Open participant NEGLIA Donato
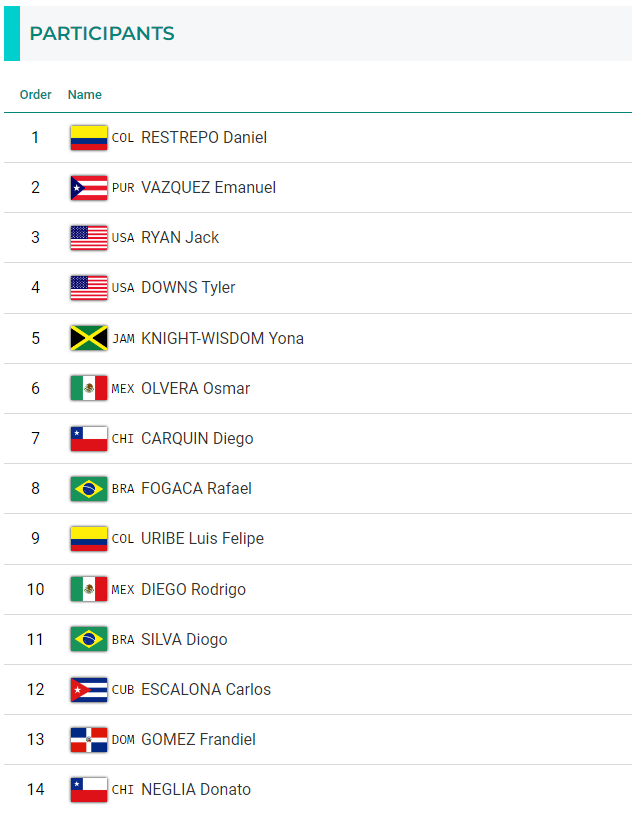632x813 pixels. point(196,789)
